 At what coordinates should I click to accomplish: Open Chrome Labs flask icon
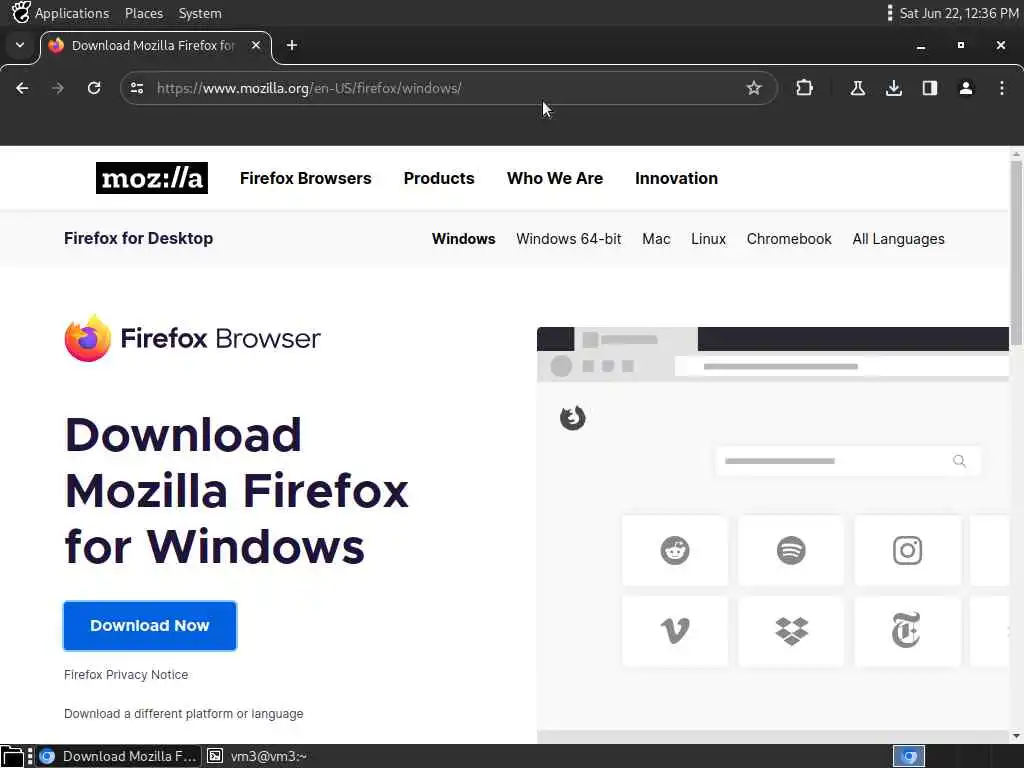(x=857, y=88)
